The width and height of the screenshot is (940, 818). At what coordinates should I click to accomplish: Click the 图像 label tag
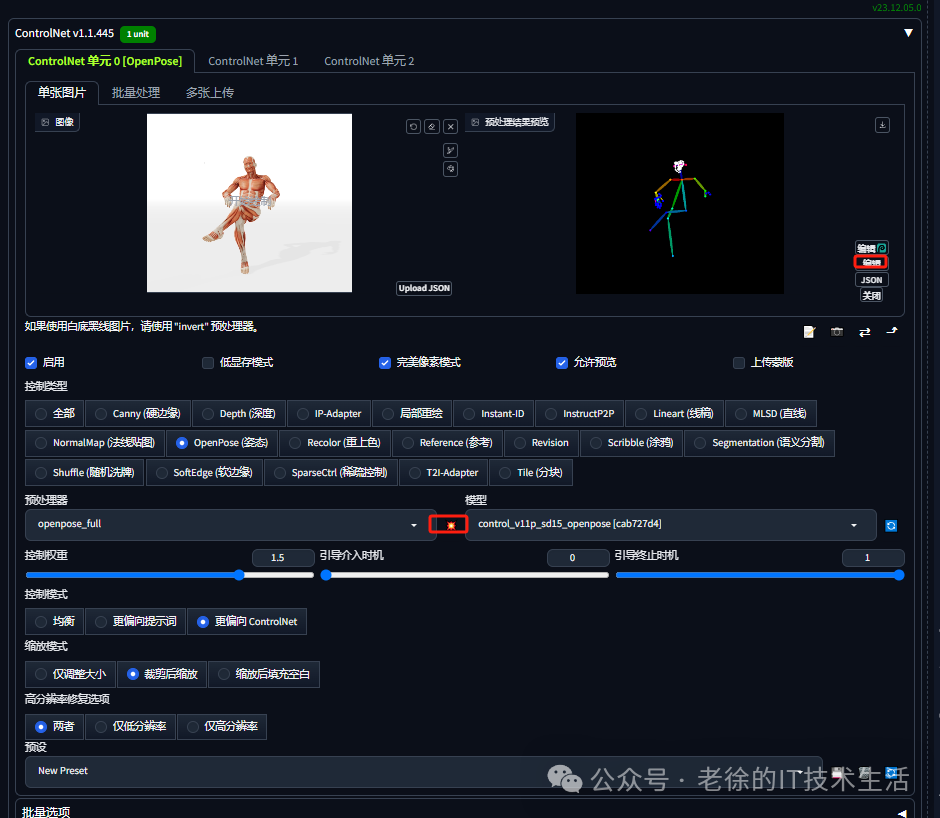57,122
